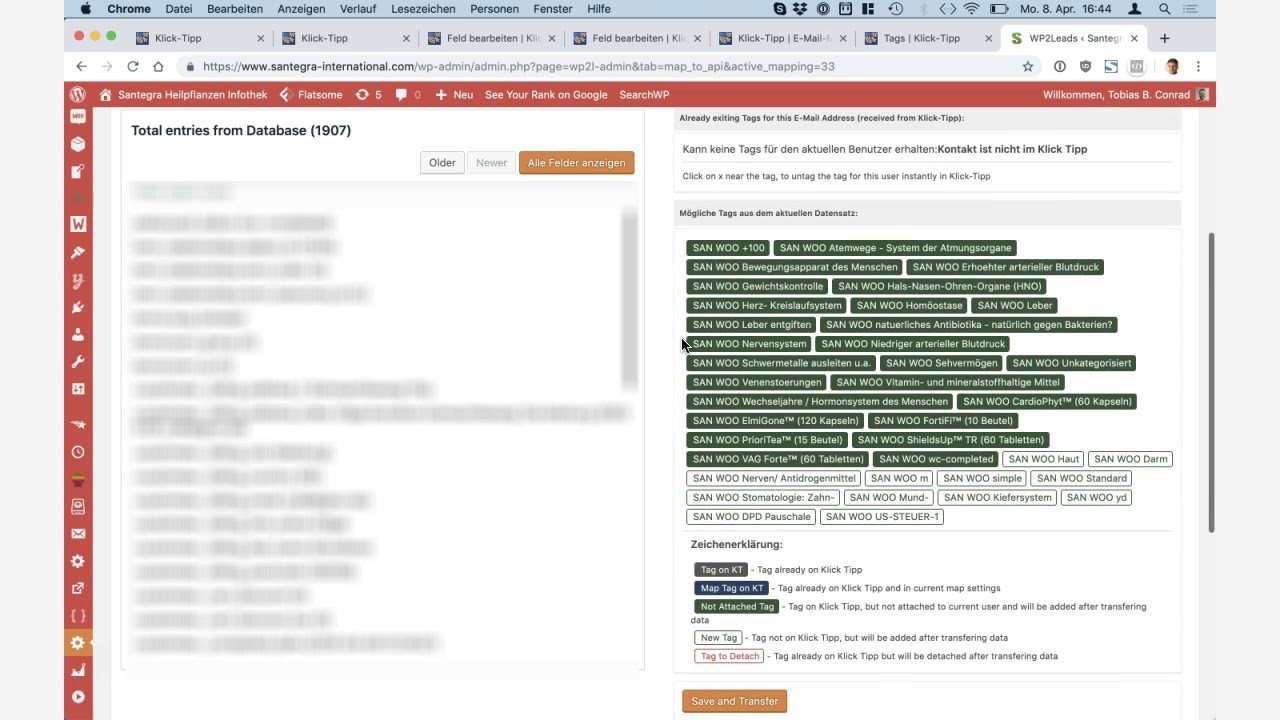Open the chart icon menu in the sidebar
The image size is (1280, 720).
coord(78,670)
